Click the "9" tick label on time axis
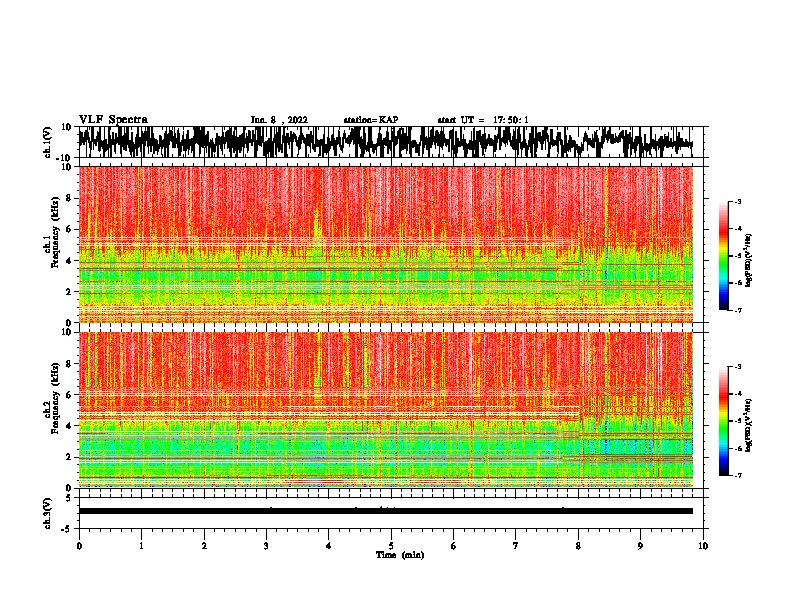Image resolution: width=792 pixels, height=612 pixels. click(x=640, y=546)
